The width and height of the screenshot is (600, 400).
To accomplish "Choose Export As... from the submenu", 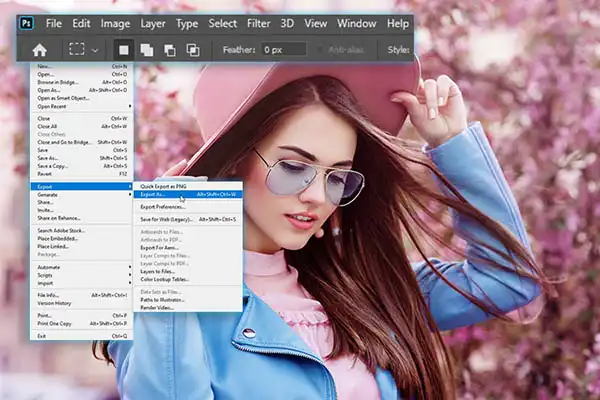I will click(x=155, y=195).
